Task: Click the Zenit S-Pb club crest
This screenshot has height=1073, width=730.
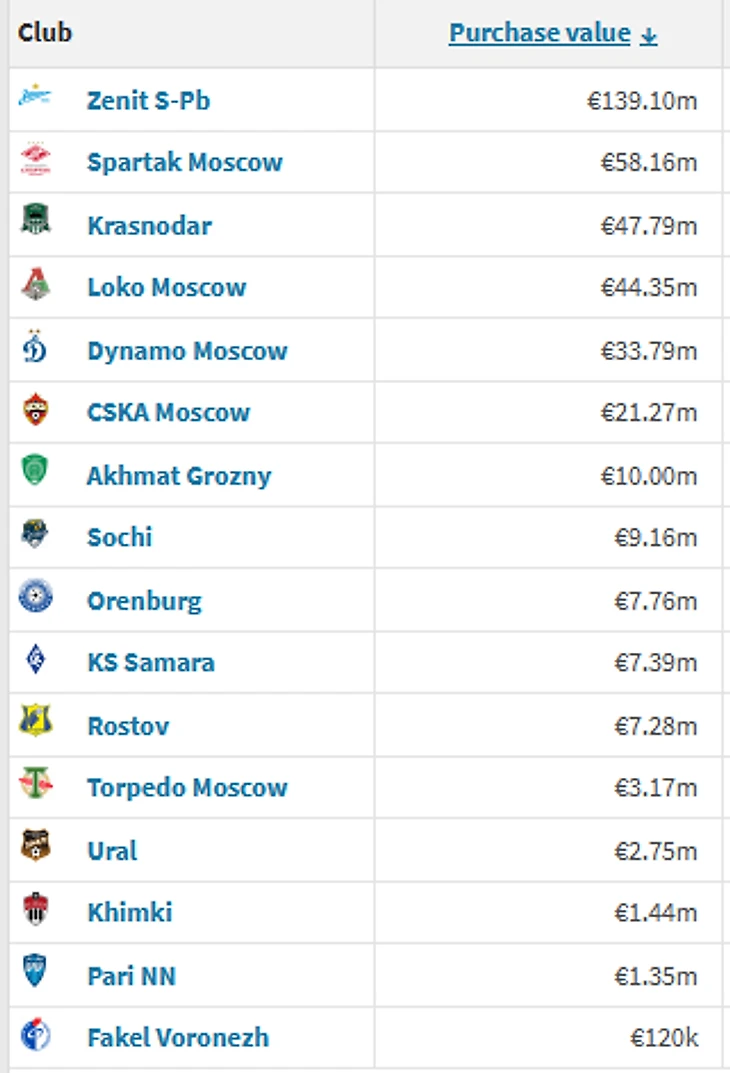Action: (x=35, y=96)
